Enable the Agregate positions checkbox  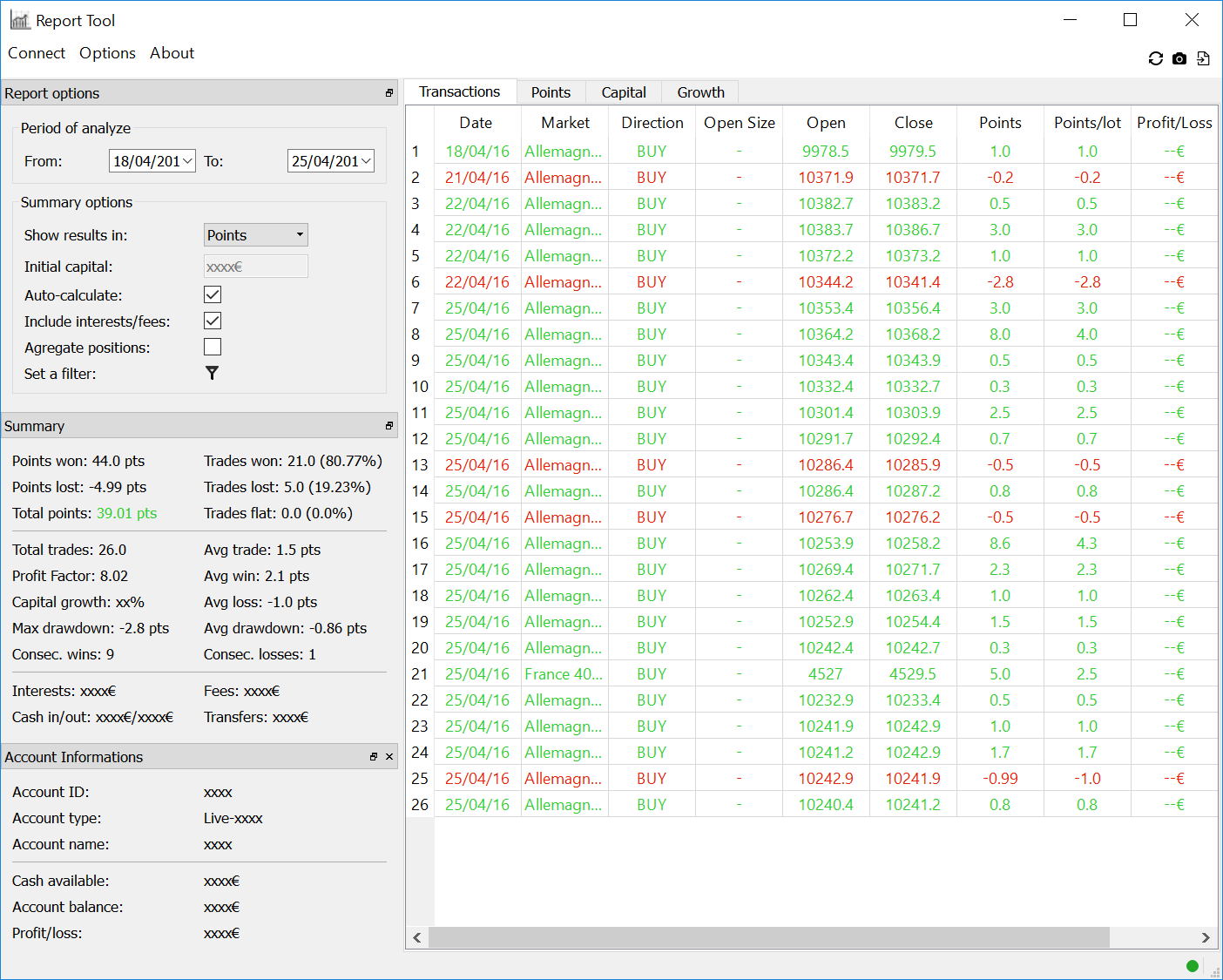coord(213,347)
